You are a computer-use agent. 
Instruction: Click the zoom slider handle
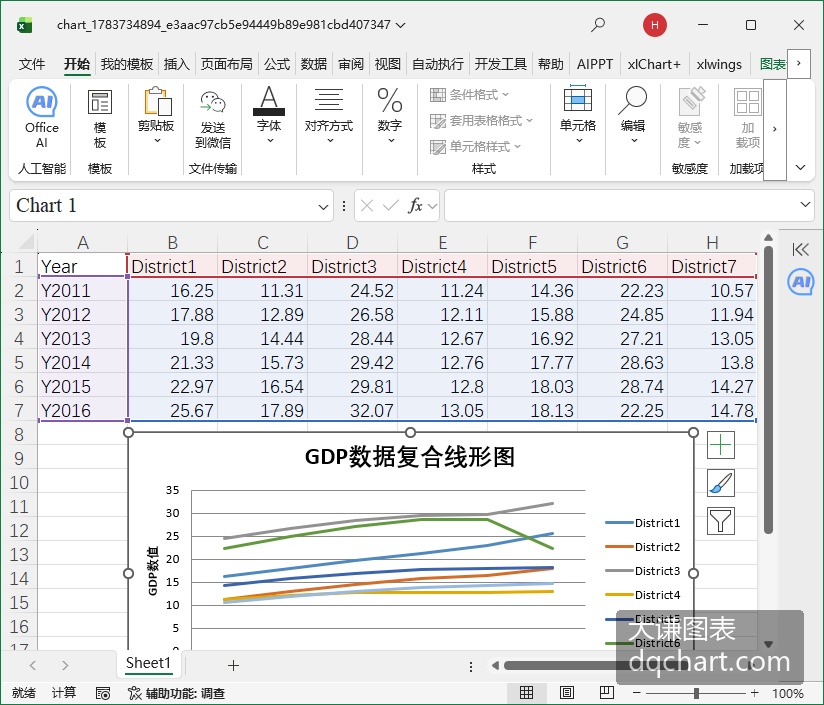point(696,693)
